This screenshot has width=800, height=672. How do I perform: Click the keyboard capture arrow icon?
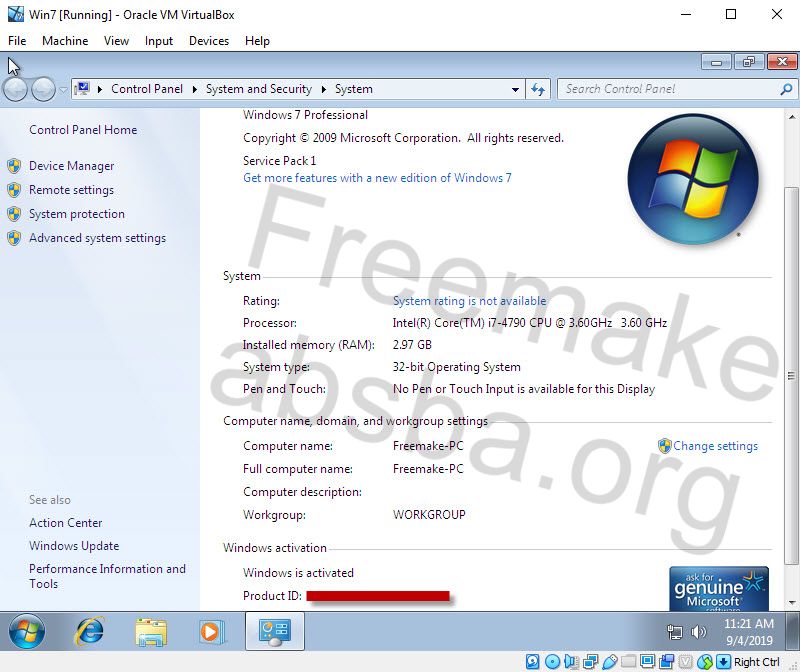[723, 662]
